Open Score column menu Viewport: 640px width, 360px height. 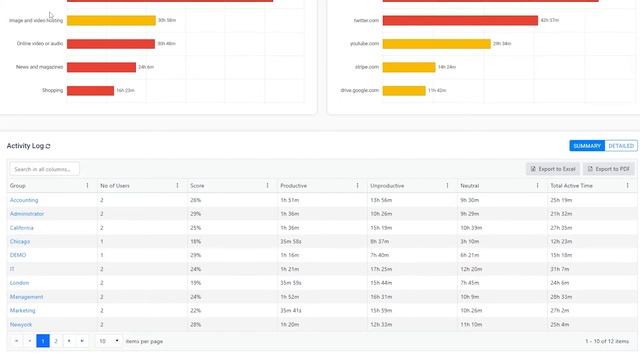(268, 186)
